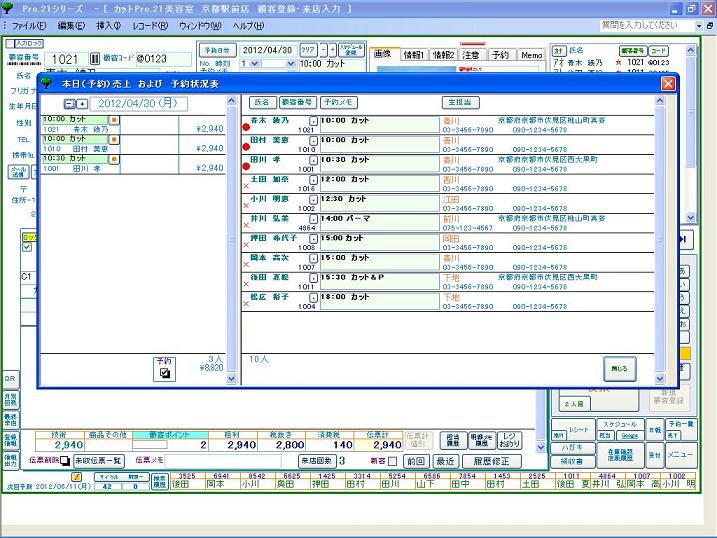Click the orange marker beside the 10:30 カット 田川 entry

(x=114, y=159)
